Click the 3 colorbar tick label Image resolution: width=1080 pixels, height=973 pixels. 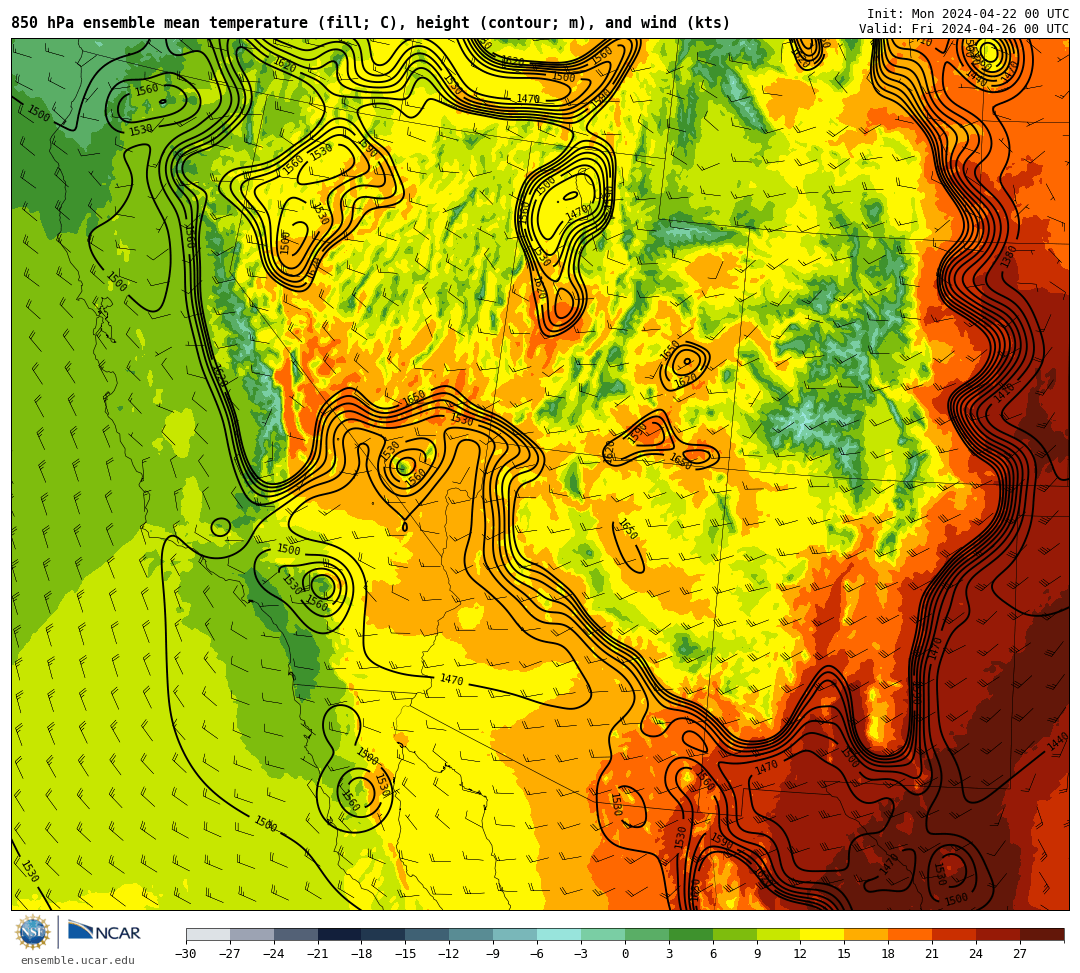[x=669, y=954]
